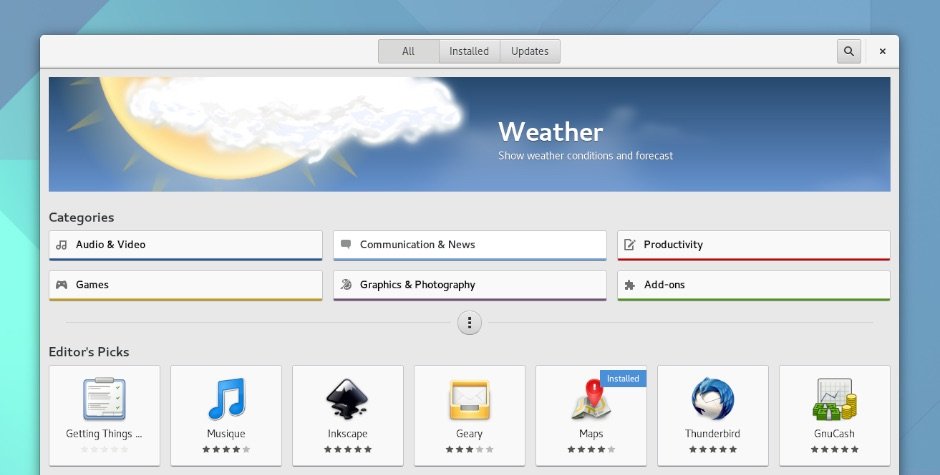Click the Thunderbird bird icon
Viewport: 940px width, 475px height.
click(x=713, y=399)
